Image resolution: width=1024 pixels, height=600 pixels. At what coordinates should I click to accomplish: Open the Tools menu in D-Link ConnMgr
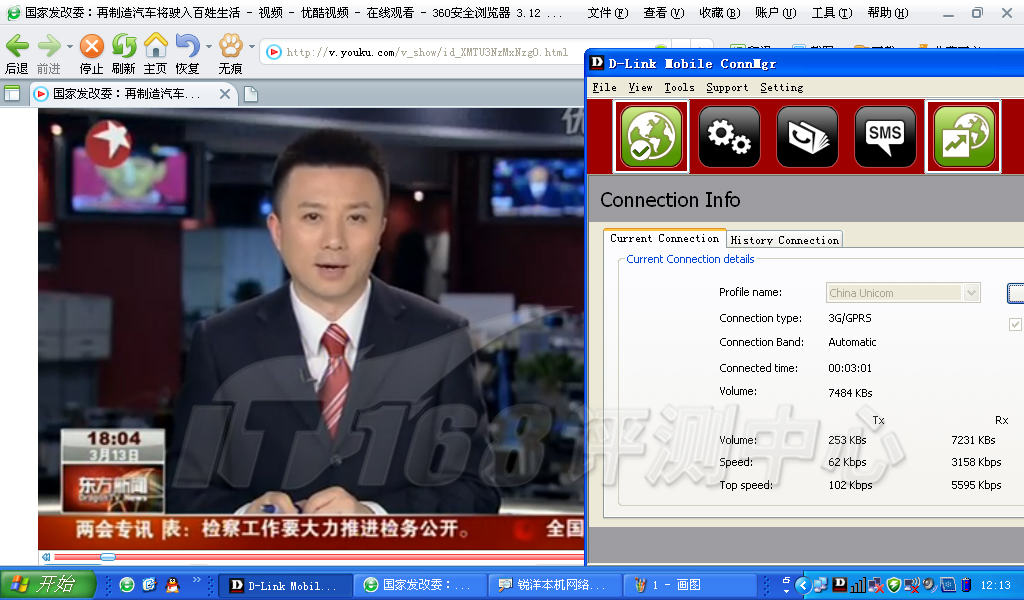click(679, 87)
